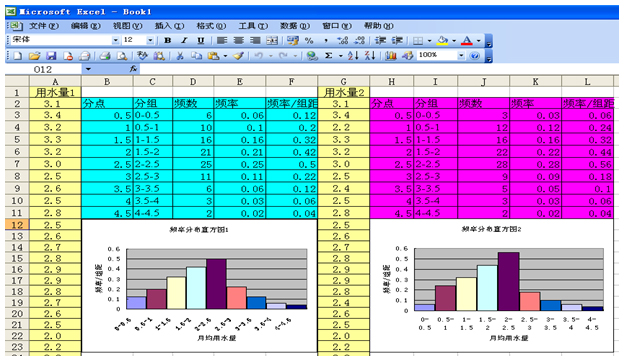Sort ascending with the A-Z icon
The height and width of the screenshot is (360, 625).
point(353,56)
